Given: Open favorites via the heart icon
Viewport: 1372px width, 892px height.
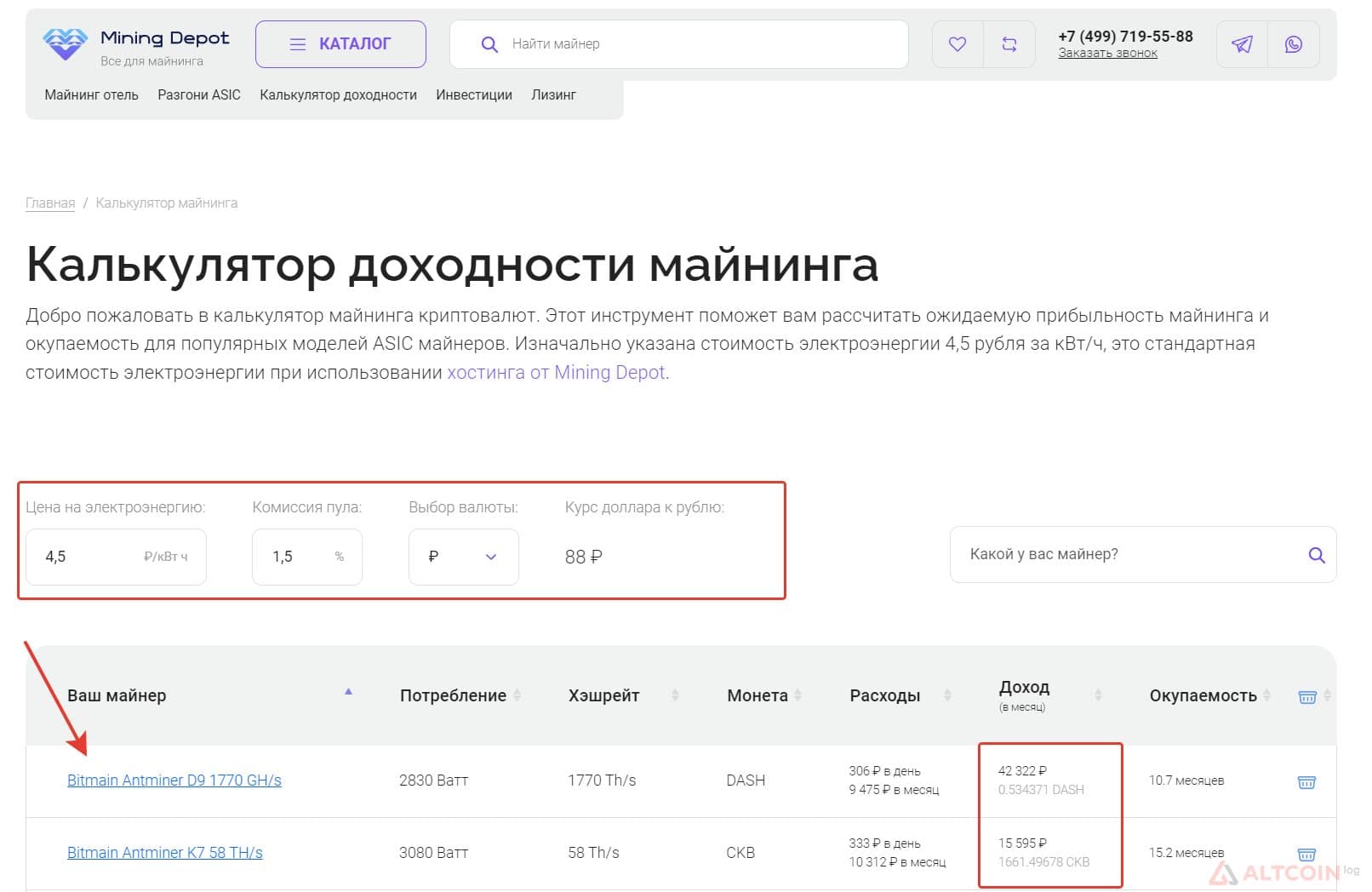Looking at the screenshot, I should [x=958, y=44].
